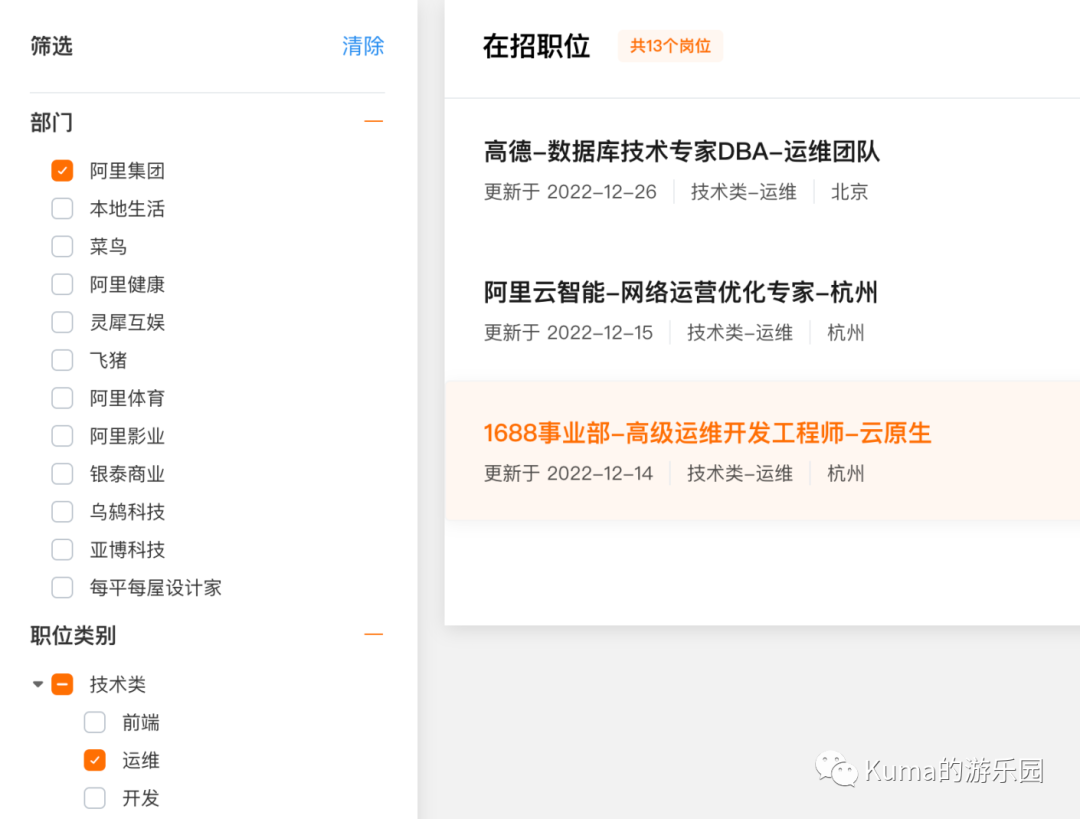Tick the 菜鸟 checkbox
This screenshot has height=819, width=1080.
pyautogui.click(x=62, y=247)
